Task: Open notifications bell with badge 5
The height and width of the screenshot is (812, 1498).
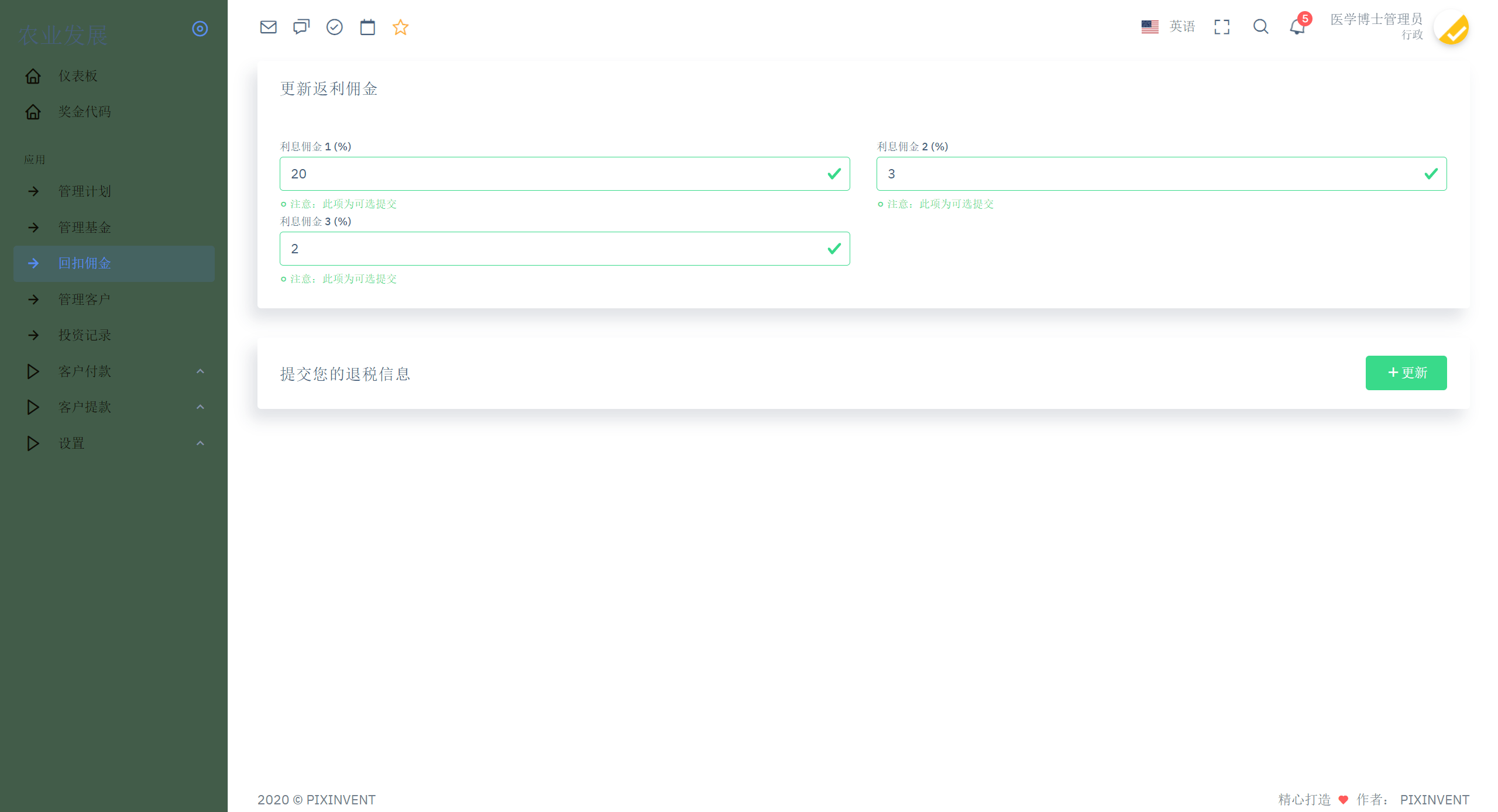Action: pos(1297,27)
